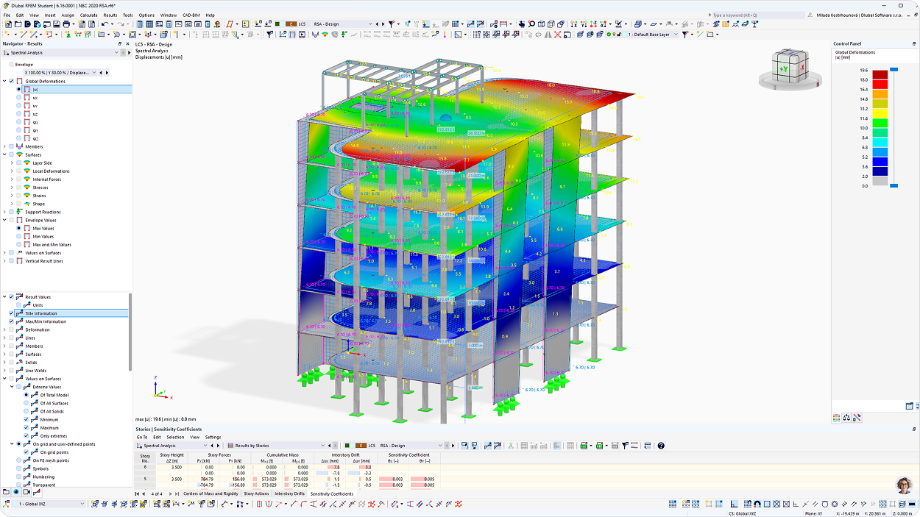The width and height of the screenshot is (920, 517).
Task: Click the user avatar in the bottom-right corner
Action: [x=904, y=485]
